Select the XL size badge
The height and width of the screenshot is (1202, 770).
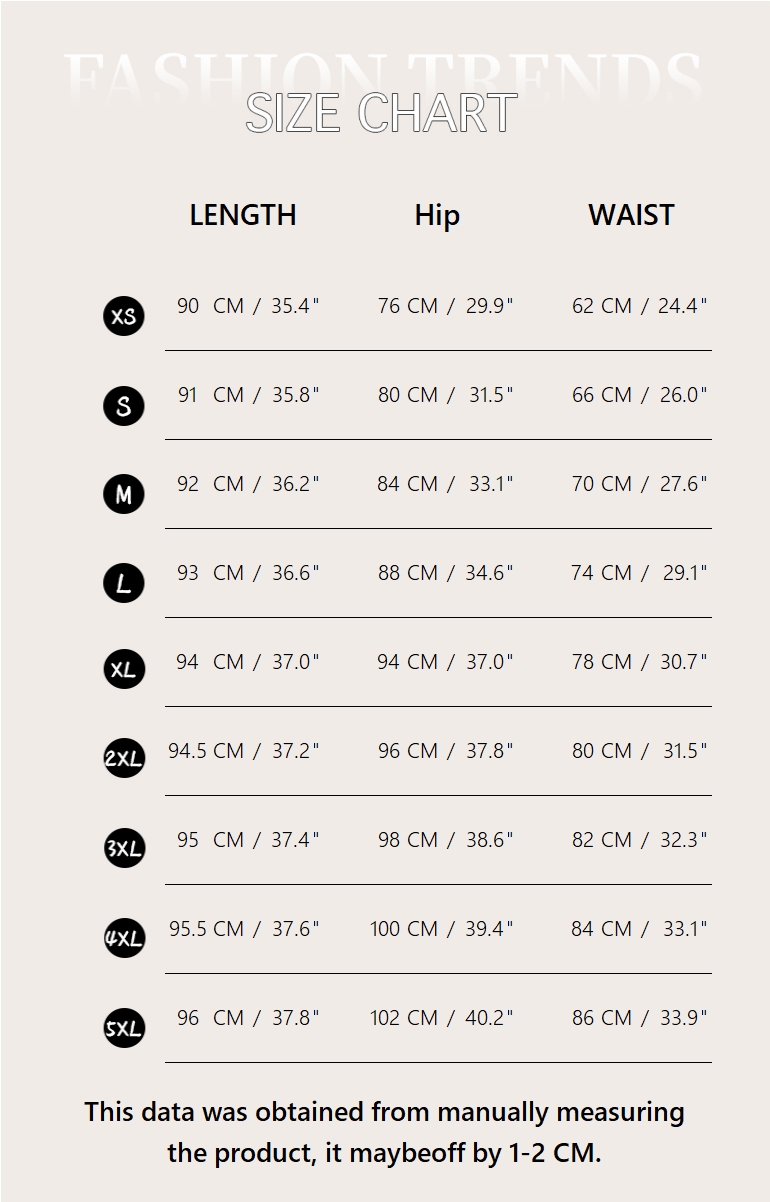point(124,670)
